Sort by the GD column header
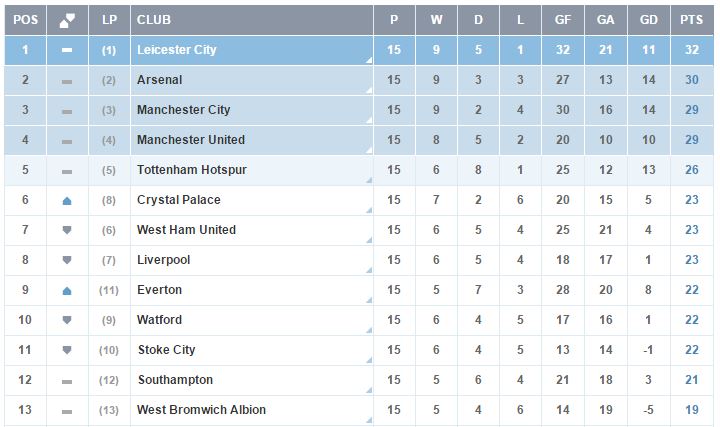 (648, 20)
